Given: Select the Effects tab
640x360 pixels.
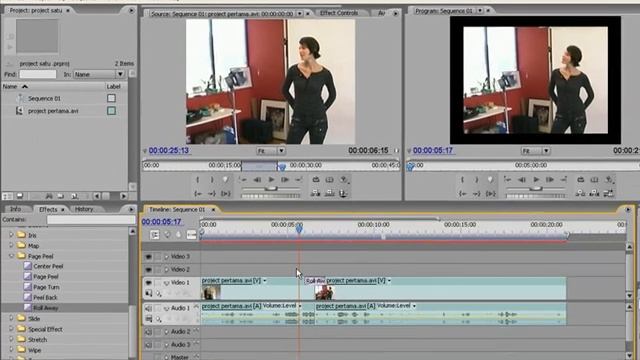Looking at the screenshot, I should (48, 209).
